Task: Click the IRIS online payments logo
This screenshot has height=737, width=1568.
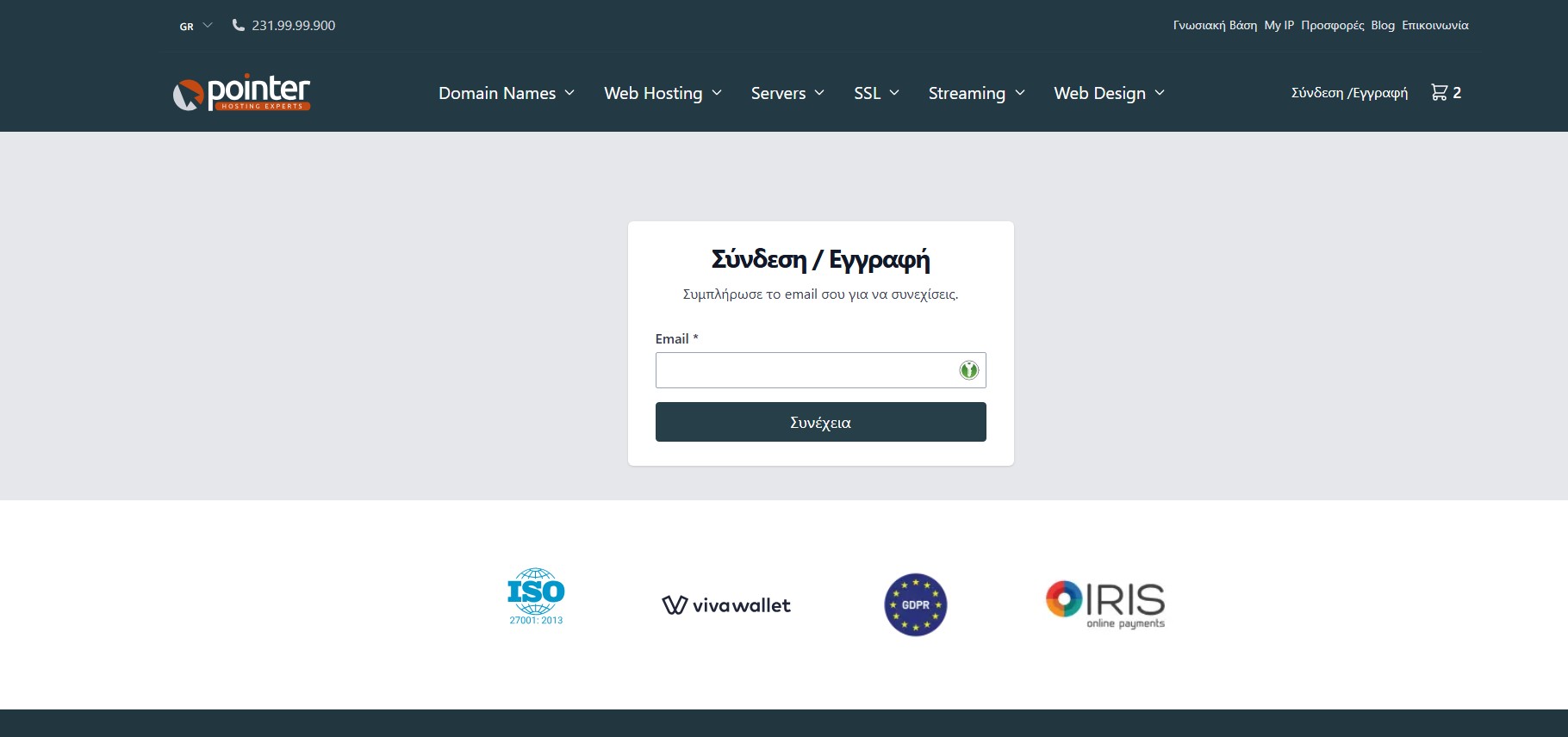Action: 1105,604
